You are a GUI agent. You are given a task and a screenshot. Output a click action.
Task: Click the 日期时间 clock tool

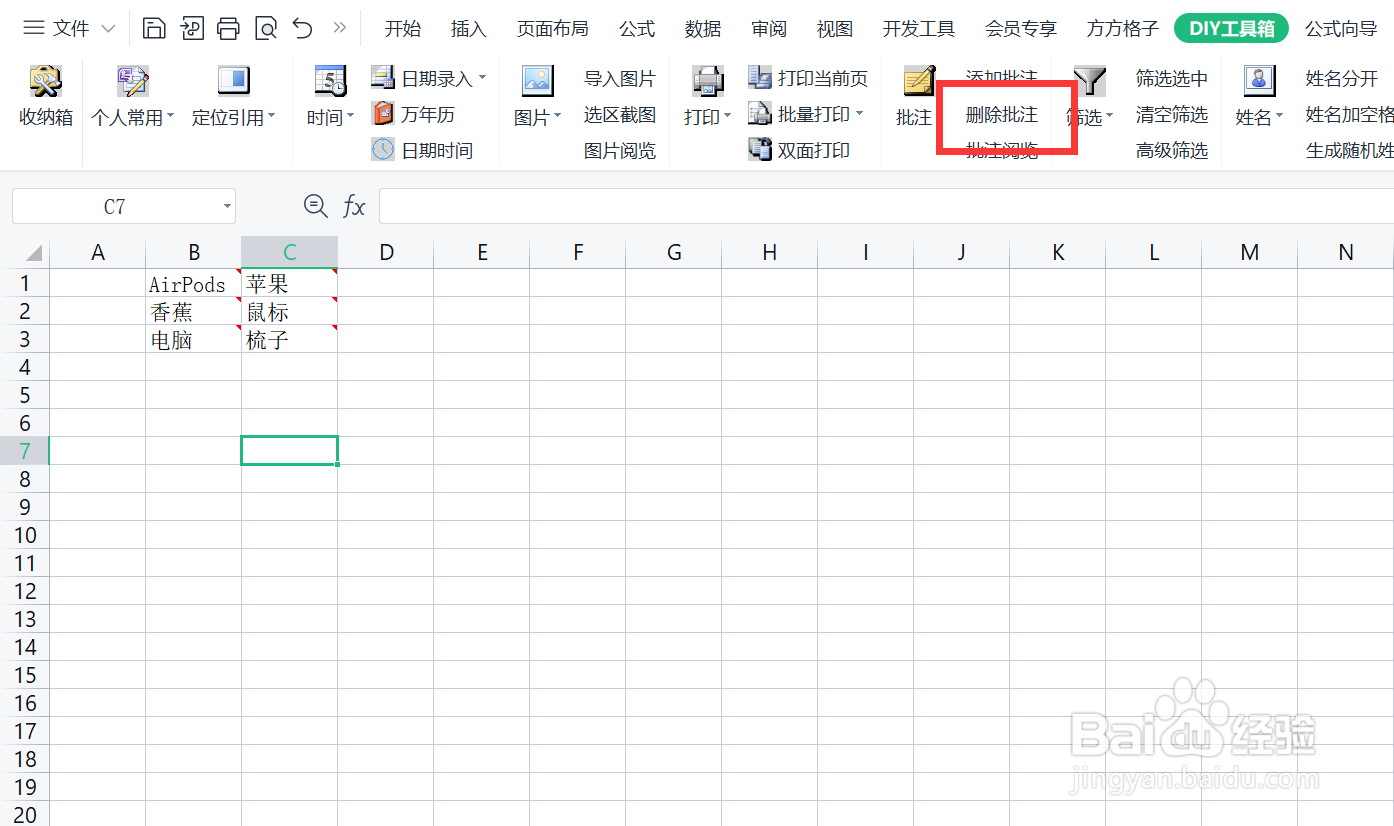point(422,150)
